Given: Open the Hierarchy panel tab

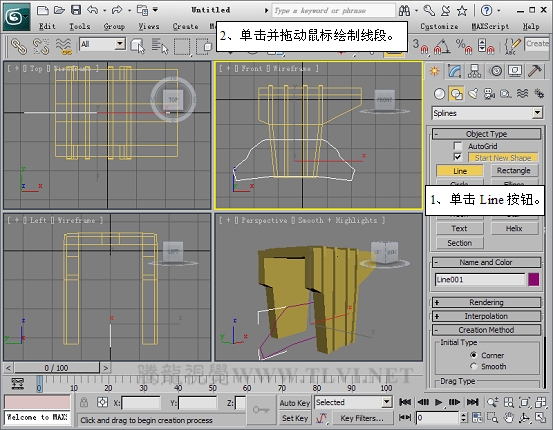Looking at the screenshot, I should tap(474, 71).
